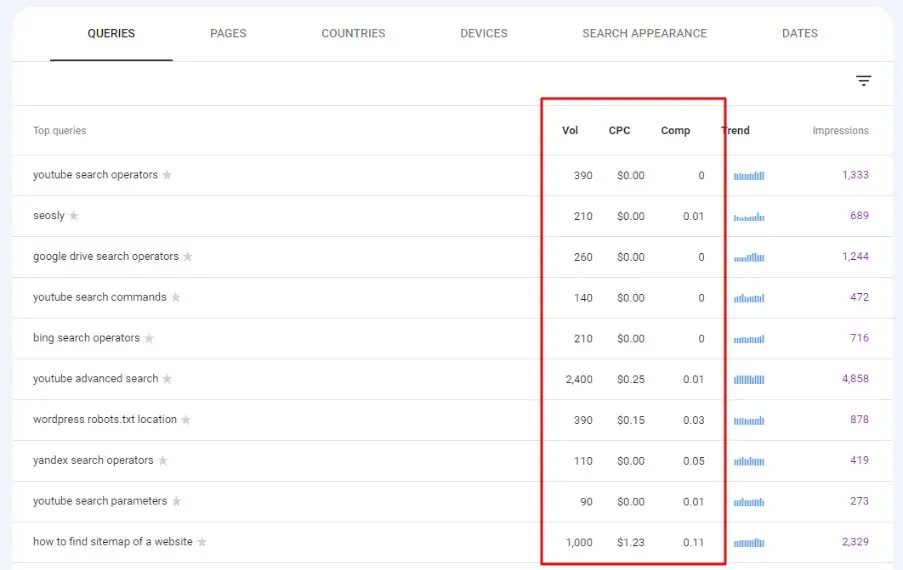
Task: Click the filter rows icon
Action: tap(864, 81)
